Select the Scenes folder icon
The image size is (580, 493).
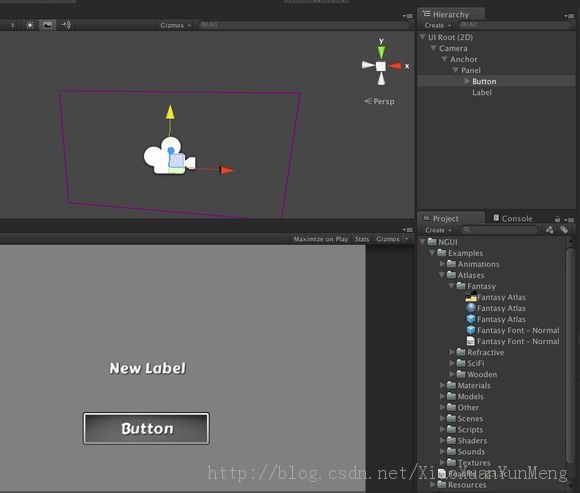click(451, 418)
